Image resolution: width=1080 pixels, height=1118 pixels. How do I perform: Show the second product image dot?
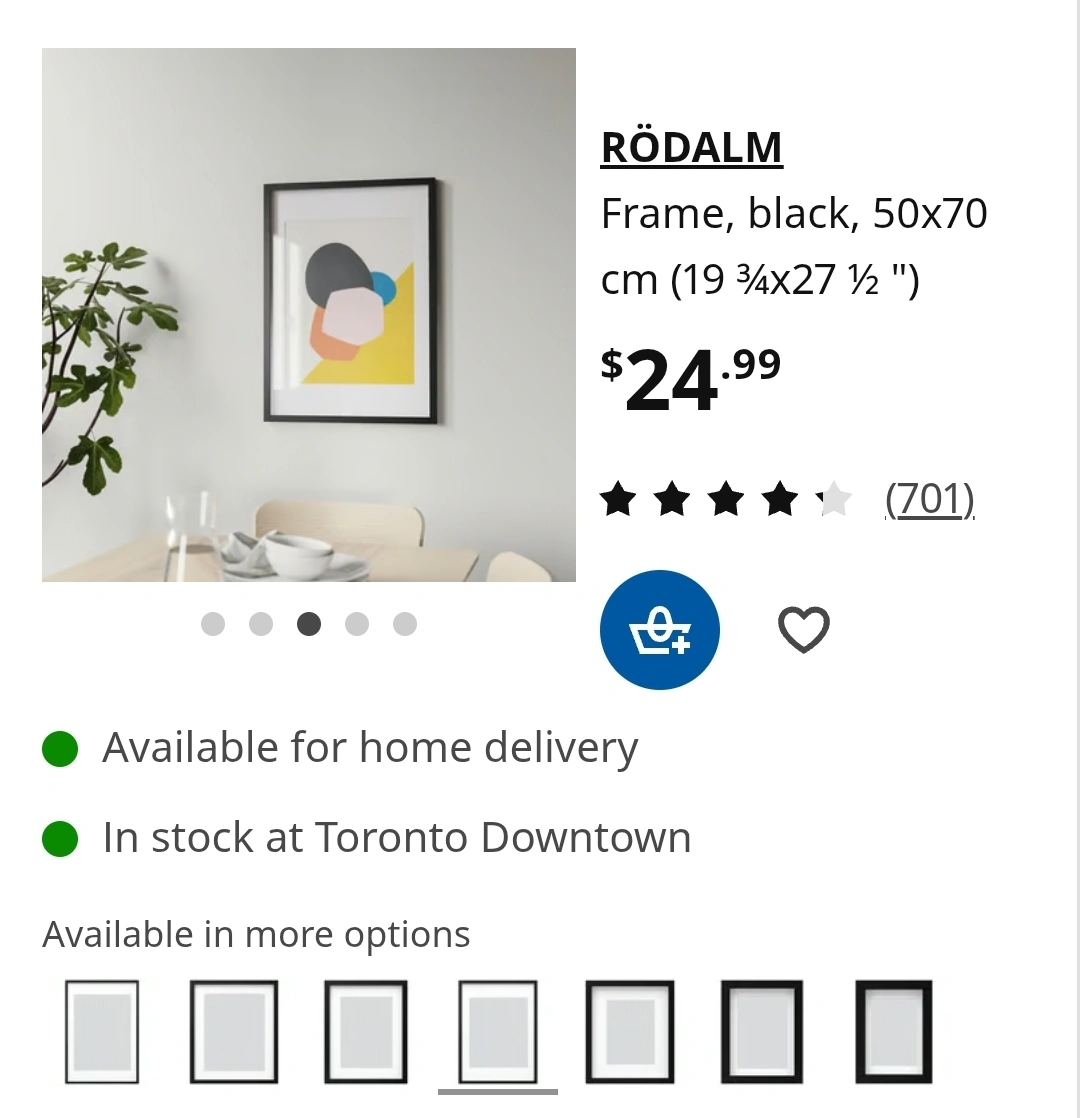pos(261,624)
